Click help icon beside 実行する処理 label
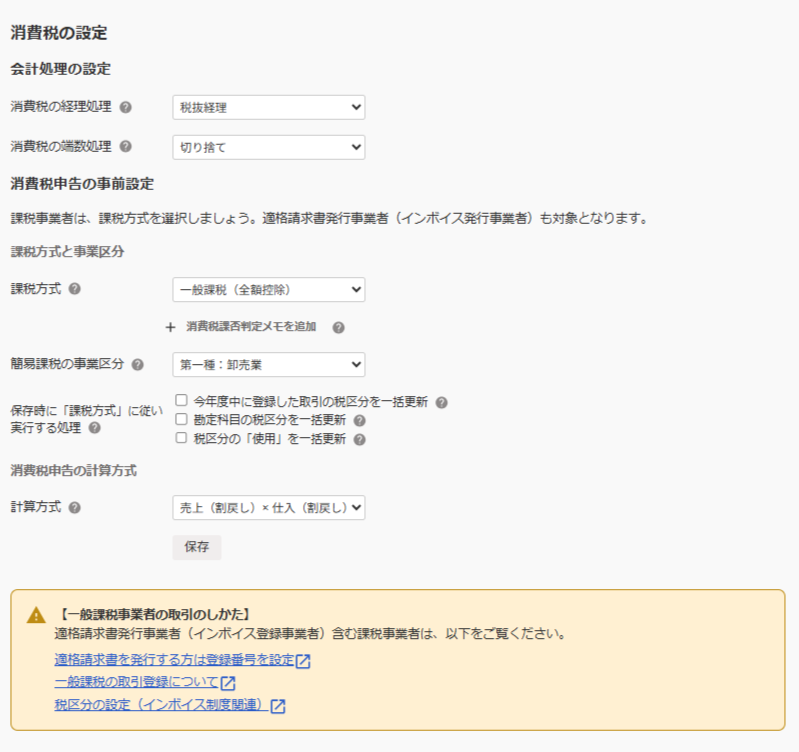 point(94,428)
